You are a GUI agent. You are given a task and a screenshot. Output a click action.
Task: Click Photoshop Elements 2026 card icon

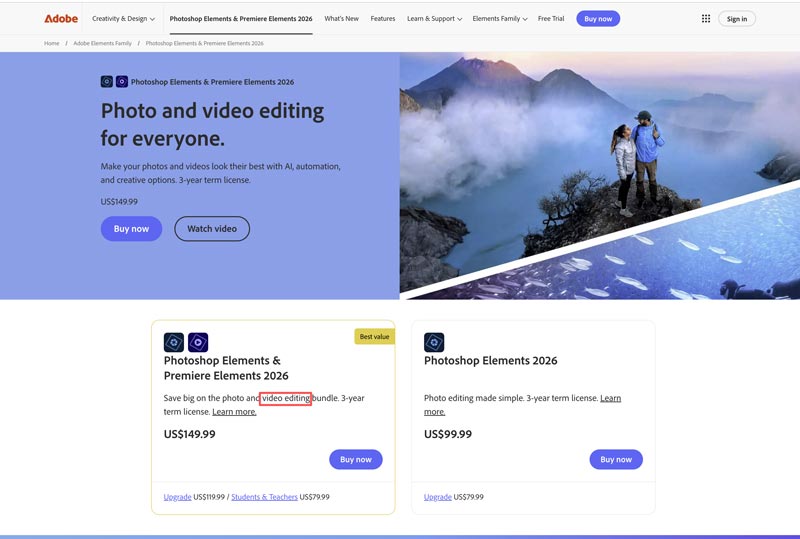434,342
